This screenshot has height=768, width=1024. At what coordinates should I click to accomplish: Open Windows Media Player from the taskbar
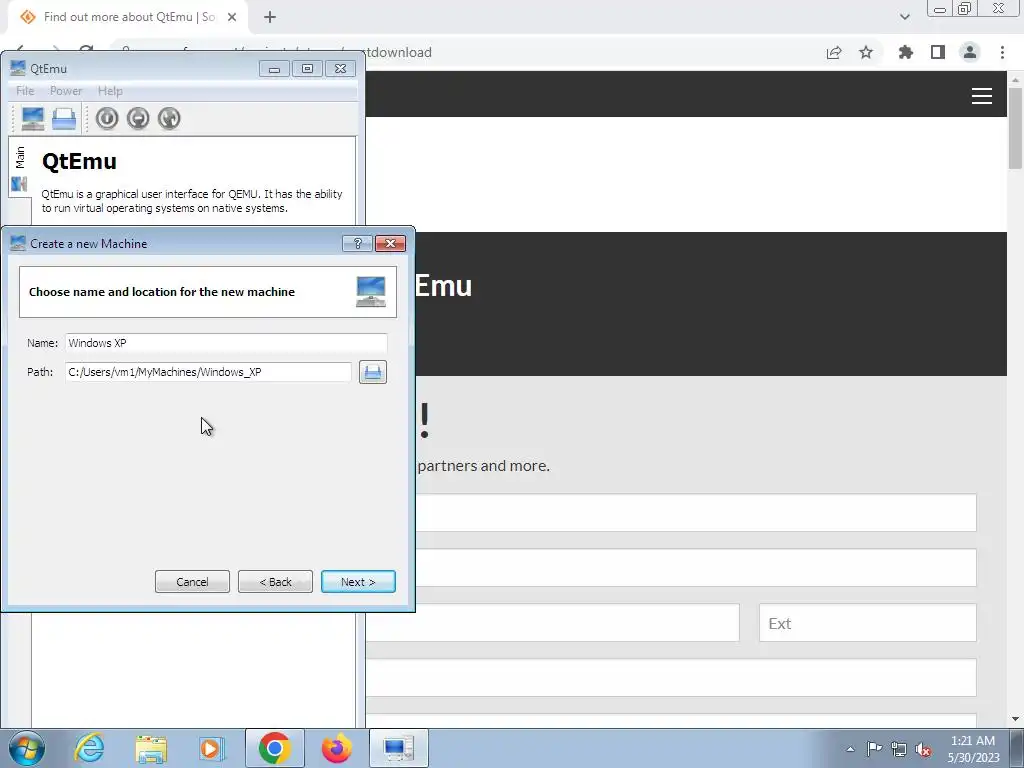212,748
